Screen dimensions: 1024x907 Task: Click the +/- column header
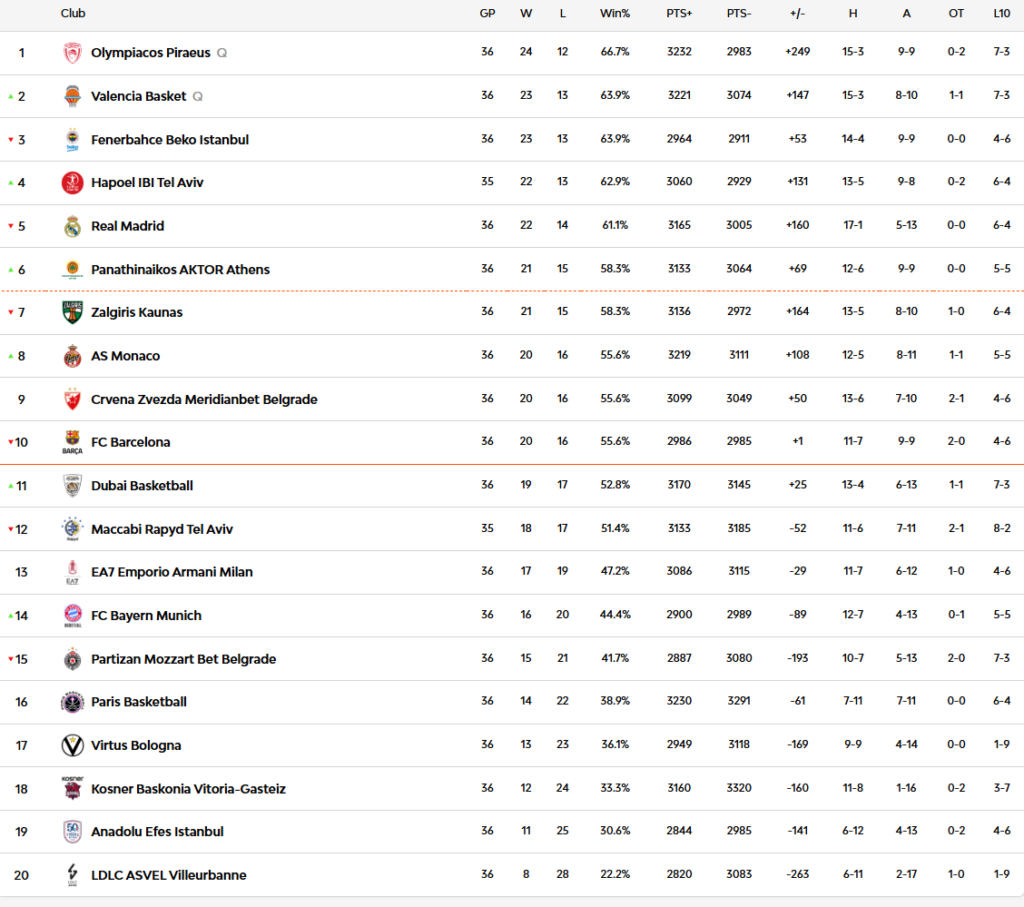pos(797,13)
